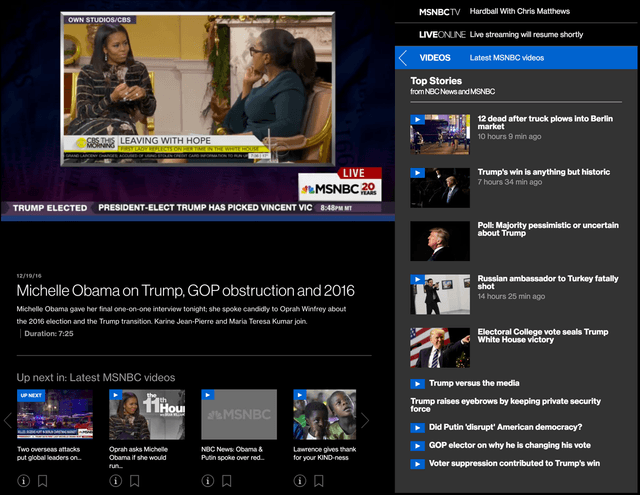The image size is (640, 495).
Task: Open Poll: Majority pessimistic about Trump story
Action: [548, 229]
